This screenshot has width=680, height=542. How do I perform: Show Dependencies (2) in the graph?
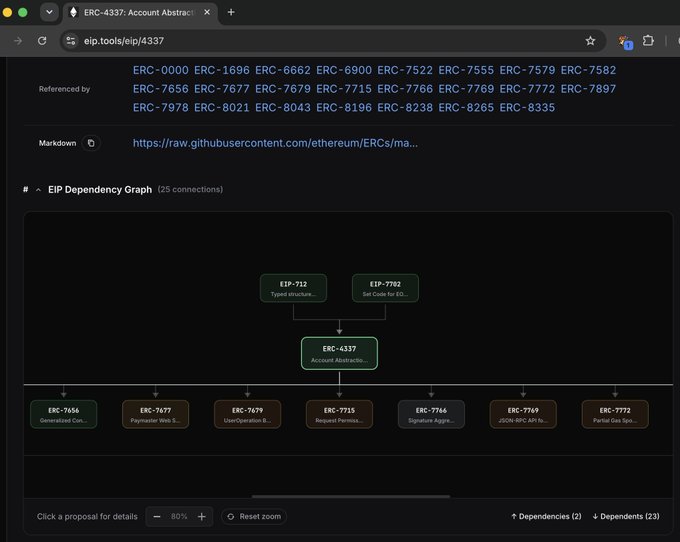point(546,516)
